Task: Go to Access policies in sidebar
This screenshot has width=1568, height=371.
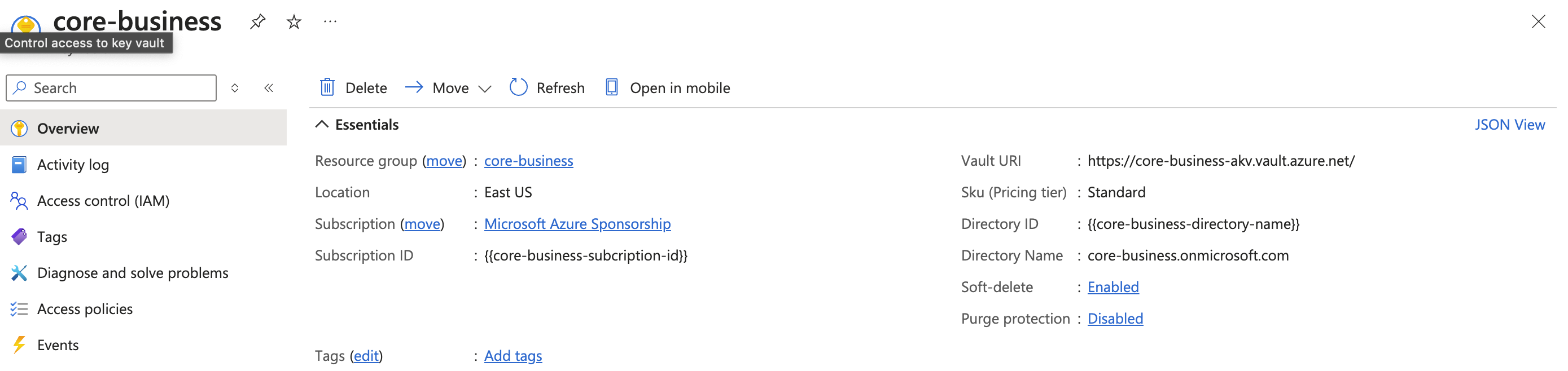Action: pyautogui.click(x=85, y=309)
